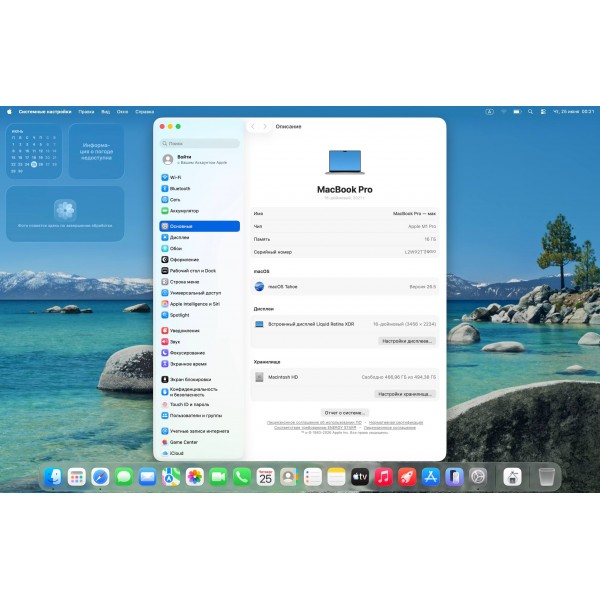The width and height of the screenshot is (600, 600).
Task: Open Оформление (Appearance) settings
Action: click(x=199, y=259)
